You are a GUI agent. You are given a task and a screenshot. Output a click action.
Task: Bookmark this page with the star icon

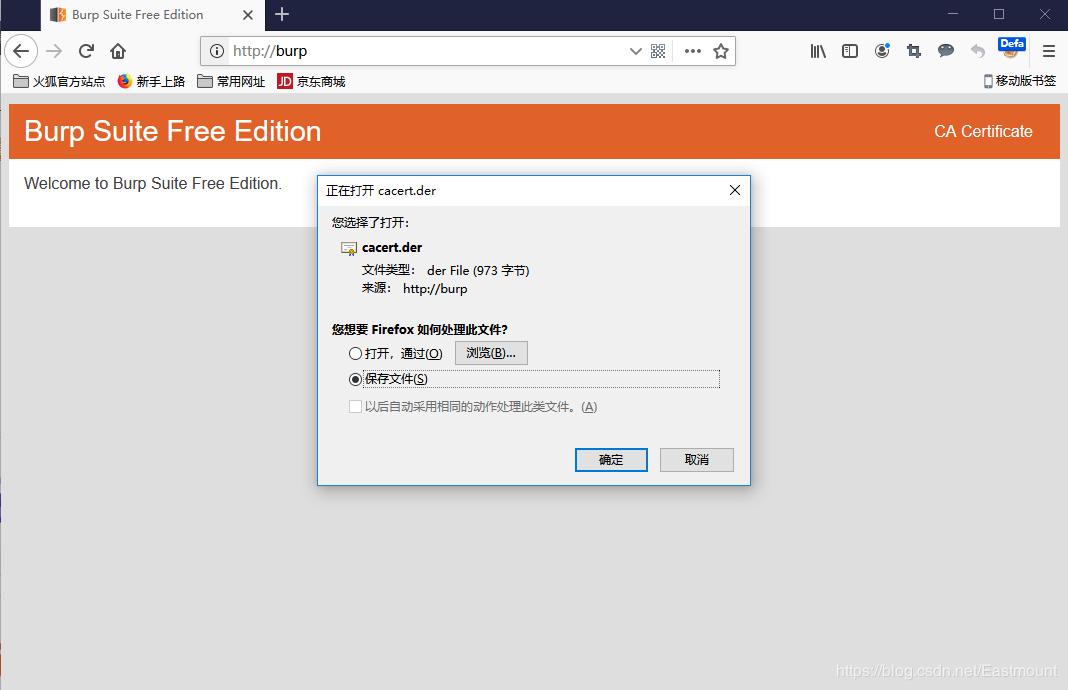click(x=721, y=51)
